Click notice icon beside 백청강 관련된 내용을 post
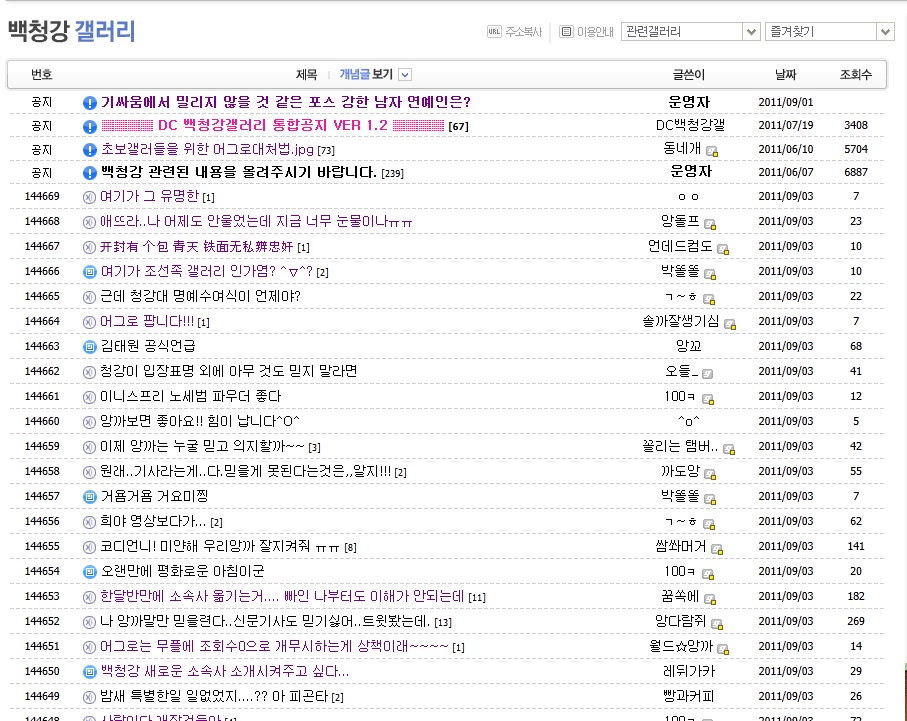Screen dimensions: 907x721 click(89, 172)
